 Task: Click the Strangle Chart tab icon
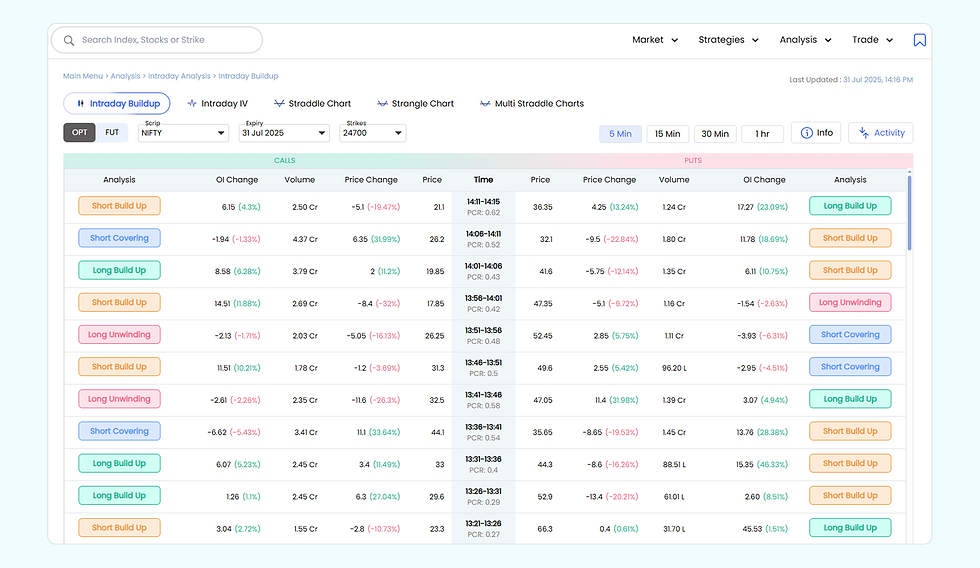(x=382, y=103)
